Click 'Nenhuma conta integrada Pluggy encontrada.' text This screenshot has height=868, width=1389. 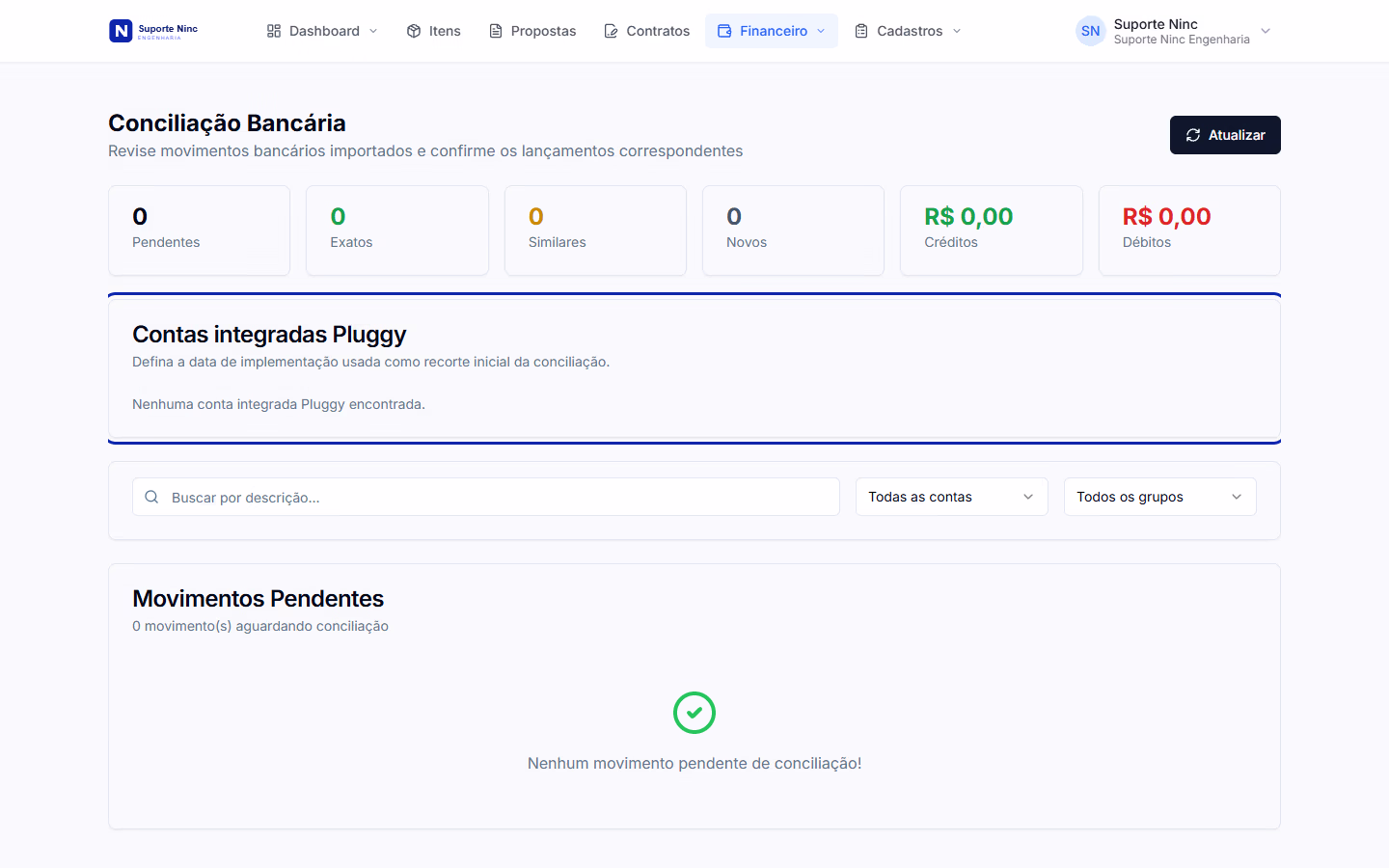pos(279,404)
